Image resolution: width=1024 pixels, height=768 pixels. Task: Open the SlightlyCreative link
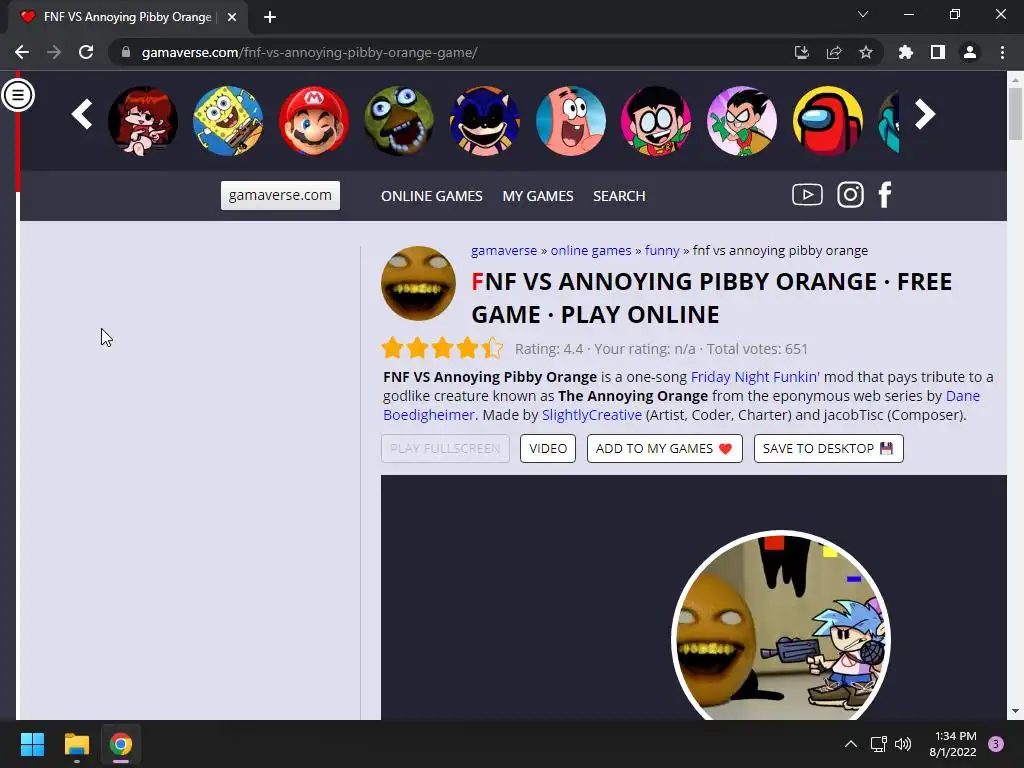coord(592,415)
